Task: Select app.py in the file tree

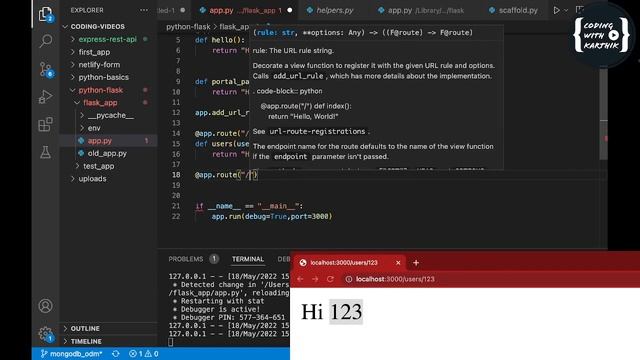Action: (x=100, y=140)
